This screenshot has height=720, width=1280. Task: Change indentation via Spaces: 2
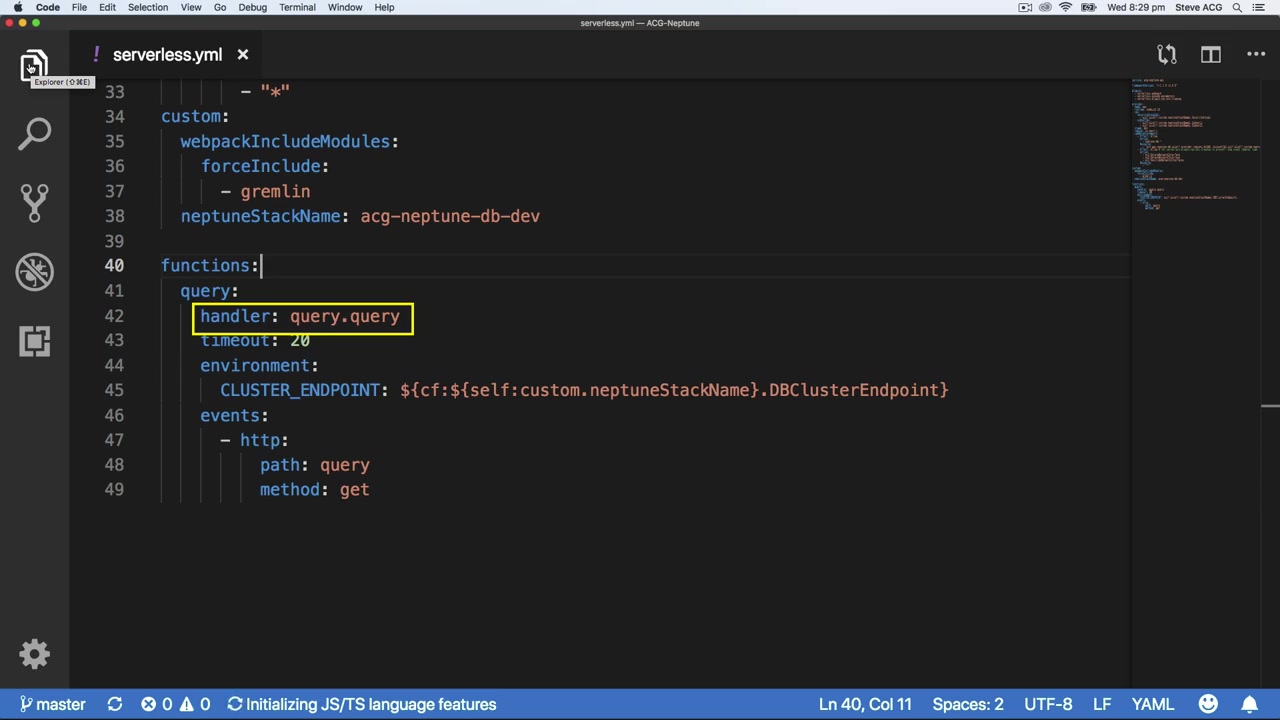[x=967, y=704]
